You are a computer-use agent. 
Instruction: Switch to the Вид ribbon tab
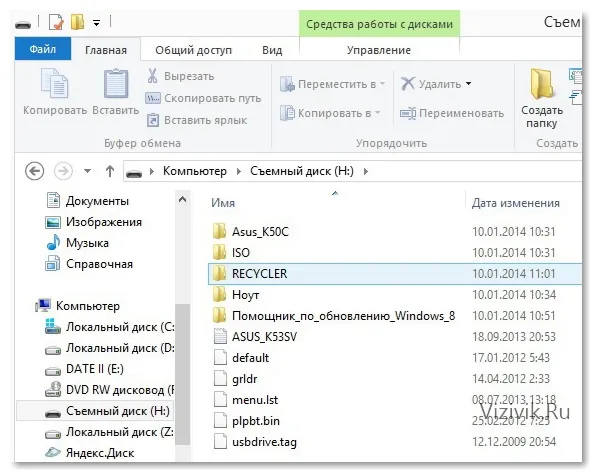point(272,50)
